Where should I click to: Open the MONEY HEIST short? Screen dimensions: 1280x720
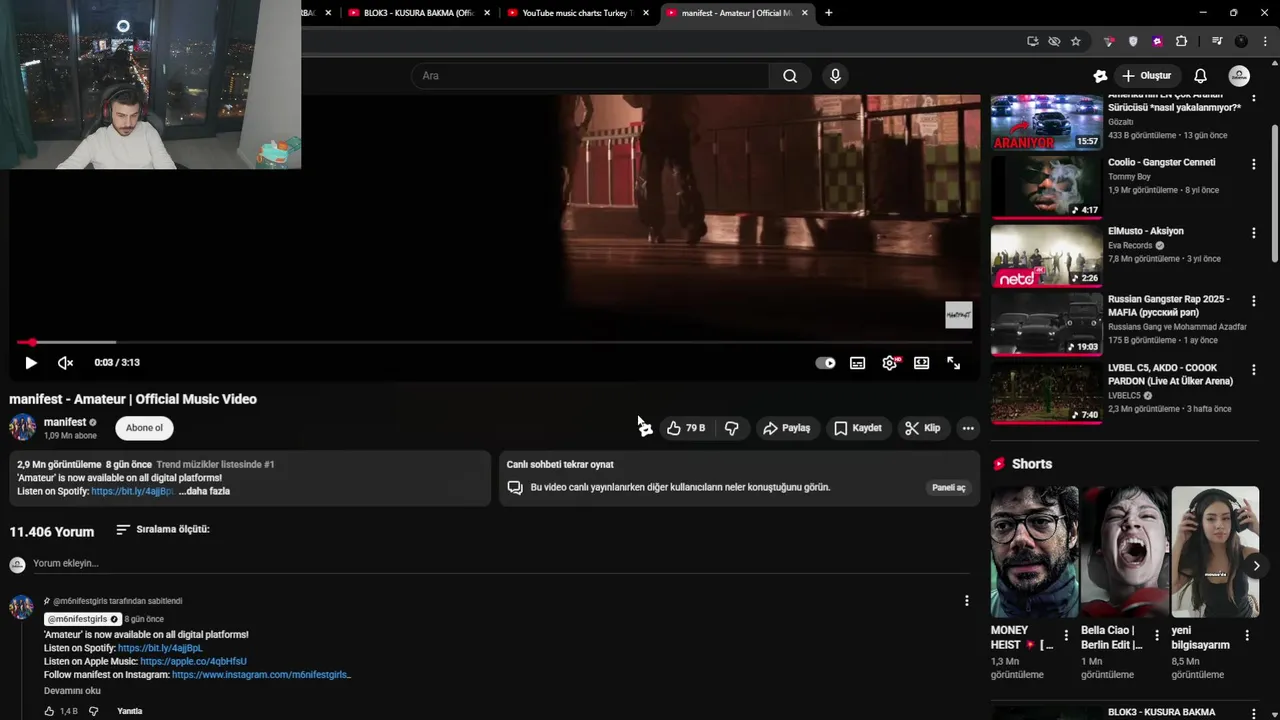[x=1034, y=552]
